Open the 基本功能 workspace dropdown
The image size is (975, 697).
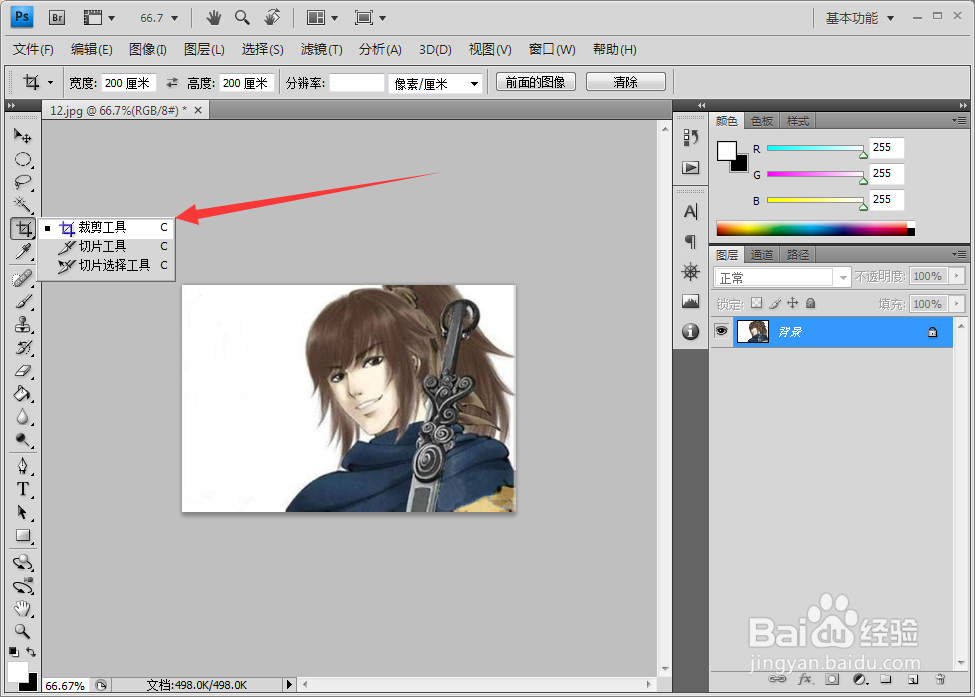click(x=860, y=18)
